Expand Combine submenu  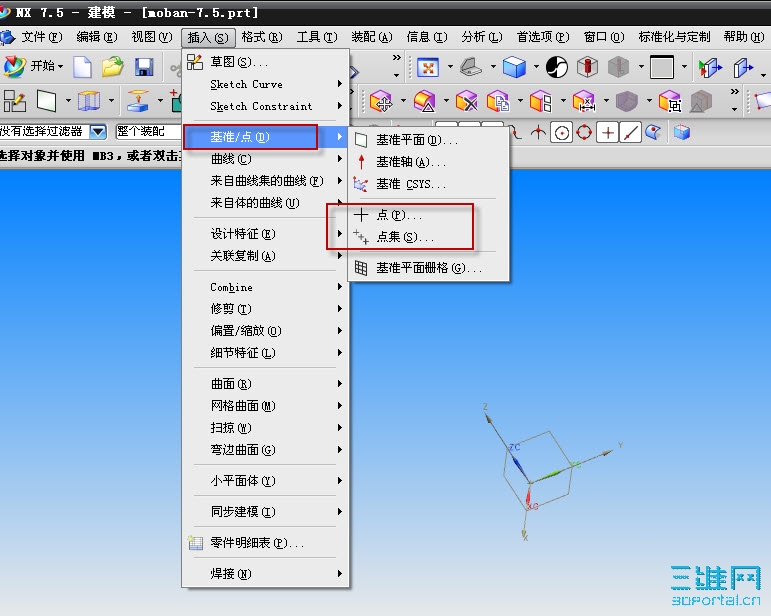click(x=266, y=287)
